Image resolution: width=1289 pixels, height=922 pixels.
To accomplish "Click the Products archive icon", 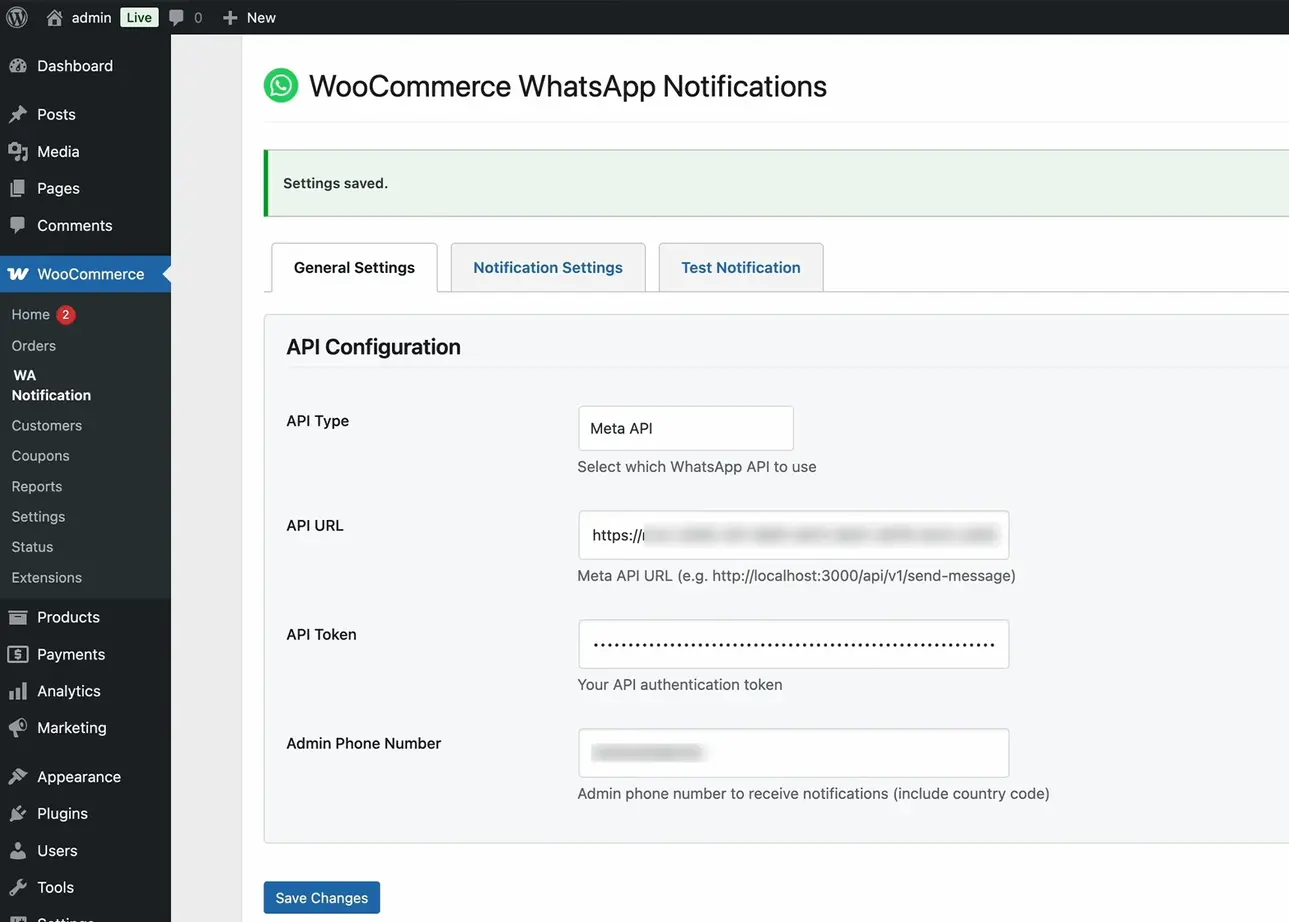I will click(18, 617).
